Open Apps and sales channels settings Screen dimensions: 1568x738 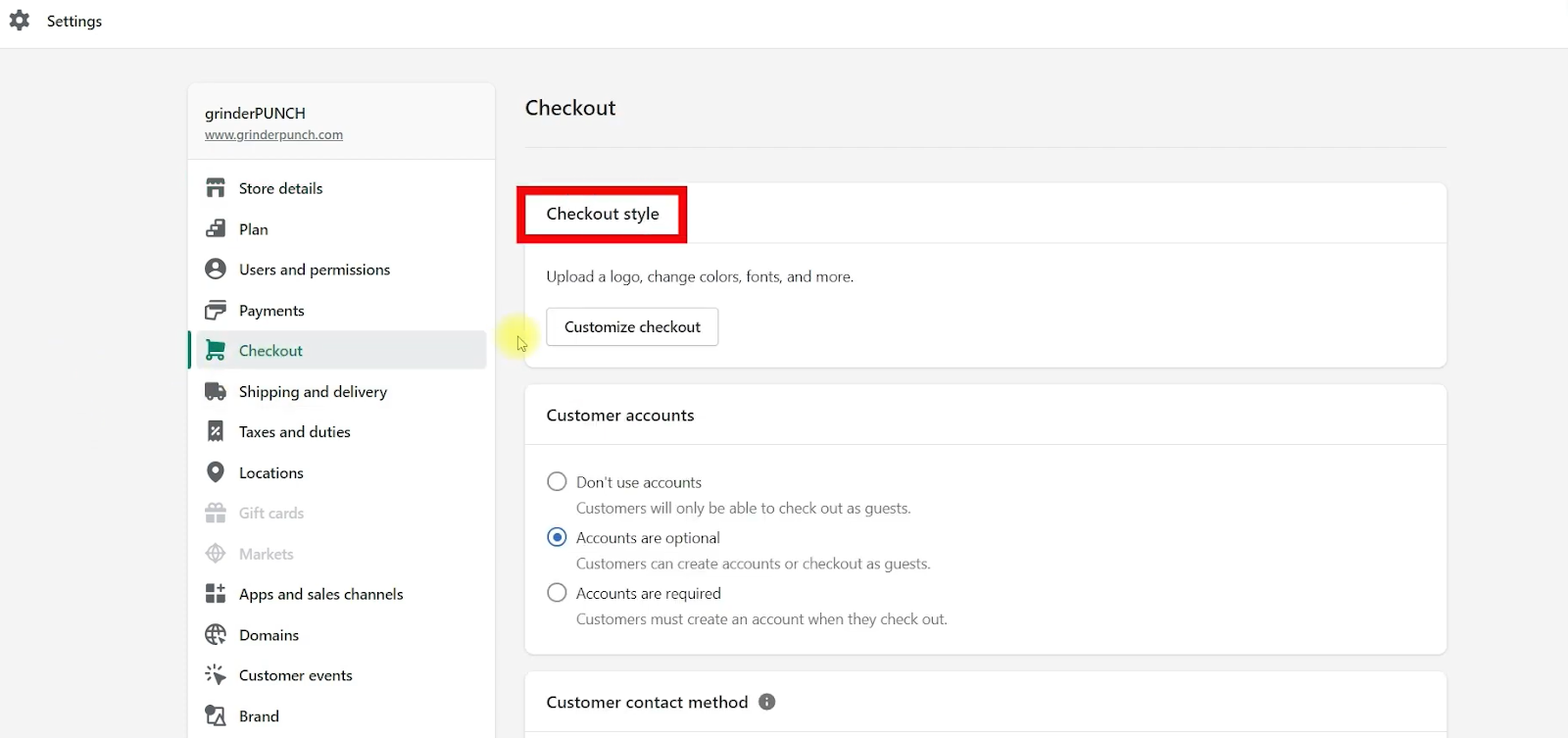(320, 594)
